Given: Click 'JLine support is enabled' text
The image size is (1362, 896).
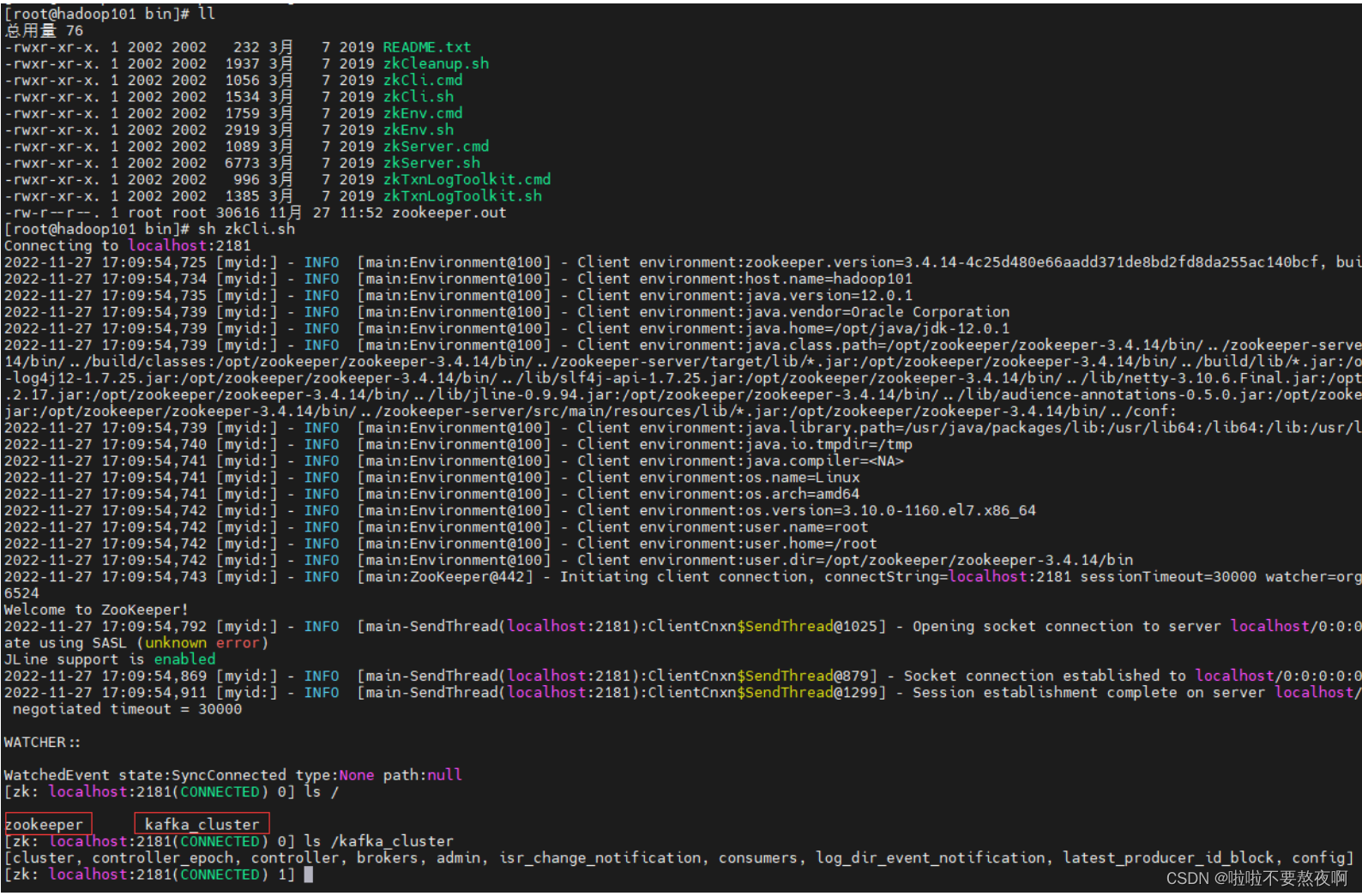Looking at the screenshot, I should (x=110, y=659).
